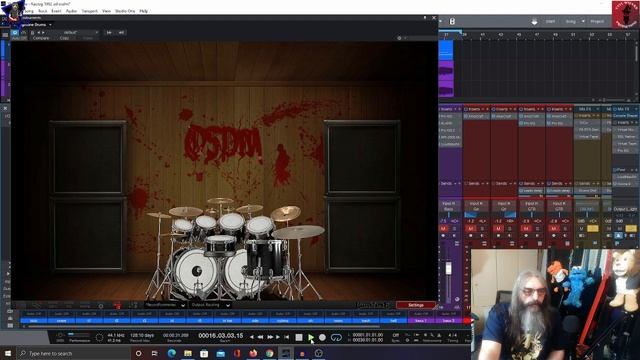Click the 4/4 time signature field
The height and width of the screenshot is (360, 640).
click(452, 335)
